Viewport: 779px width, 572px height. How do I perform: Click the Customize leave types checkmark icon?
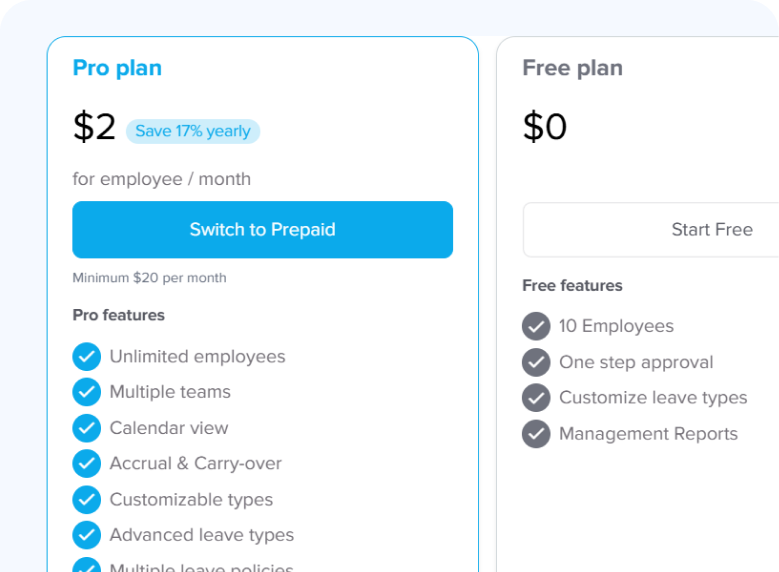536,398
